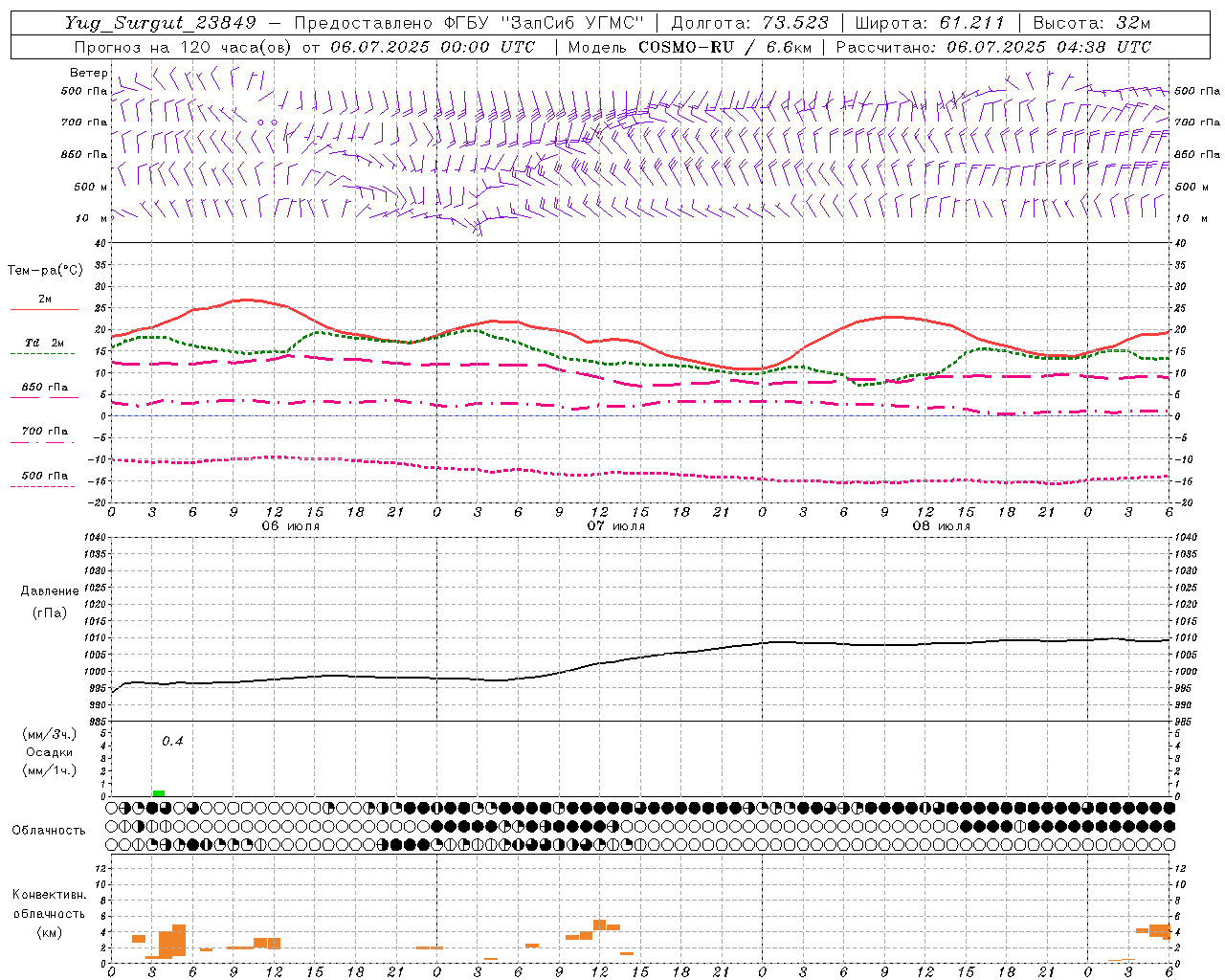The image size is (1225, 980).
Task: Click "Прогноз на 120 часа(ов)" forecast text
Action: (x=185, y=47)
